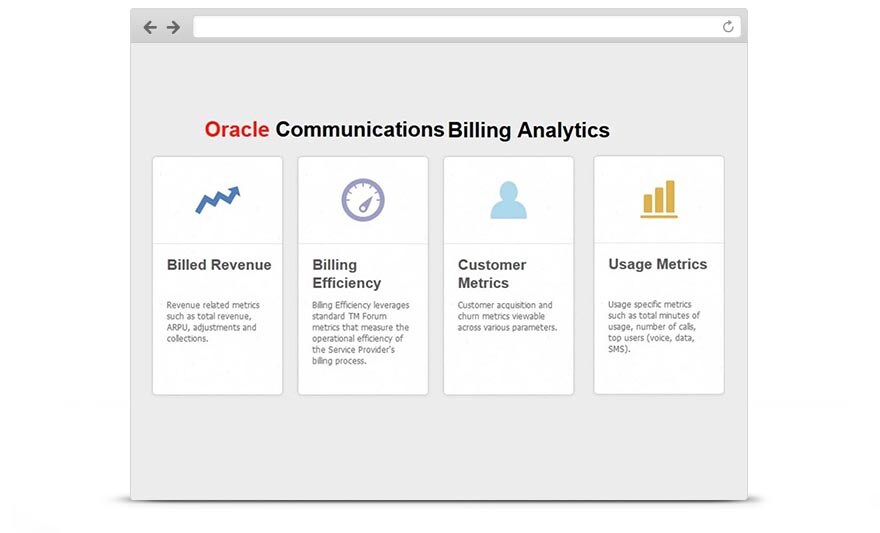Image resolution: width=880 pixels, height=533 pixels.
Task: Click the reload page icon
Action: 728,27
